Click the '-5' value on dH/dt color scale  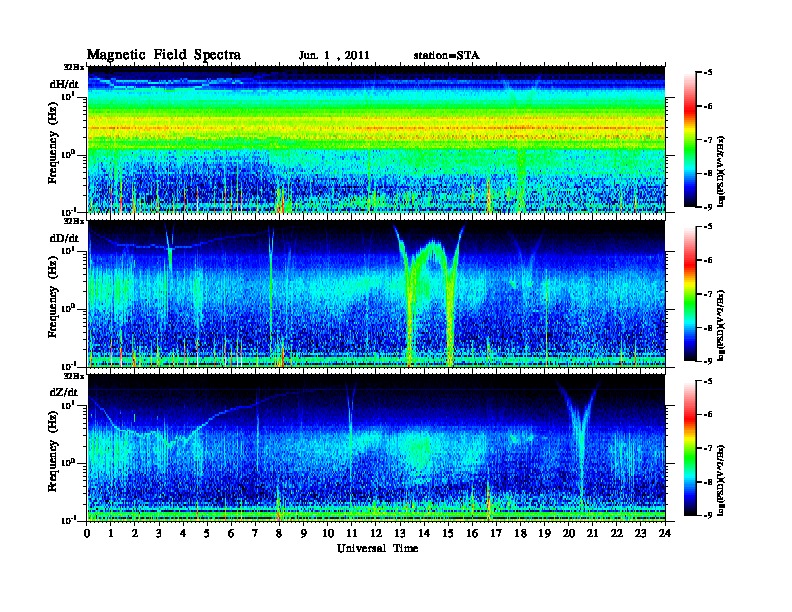click(708, 73)
